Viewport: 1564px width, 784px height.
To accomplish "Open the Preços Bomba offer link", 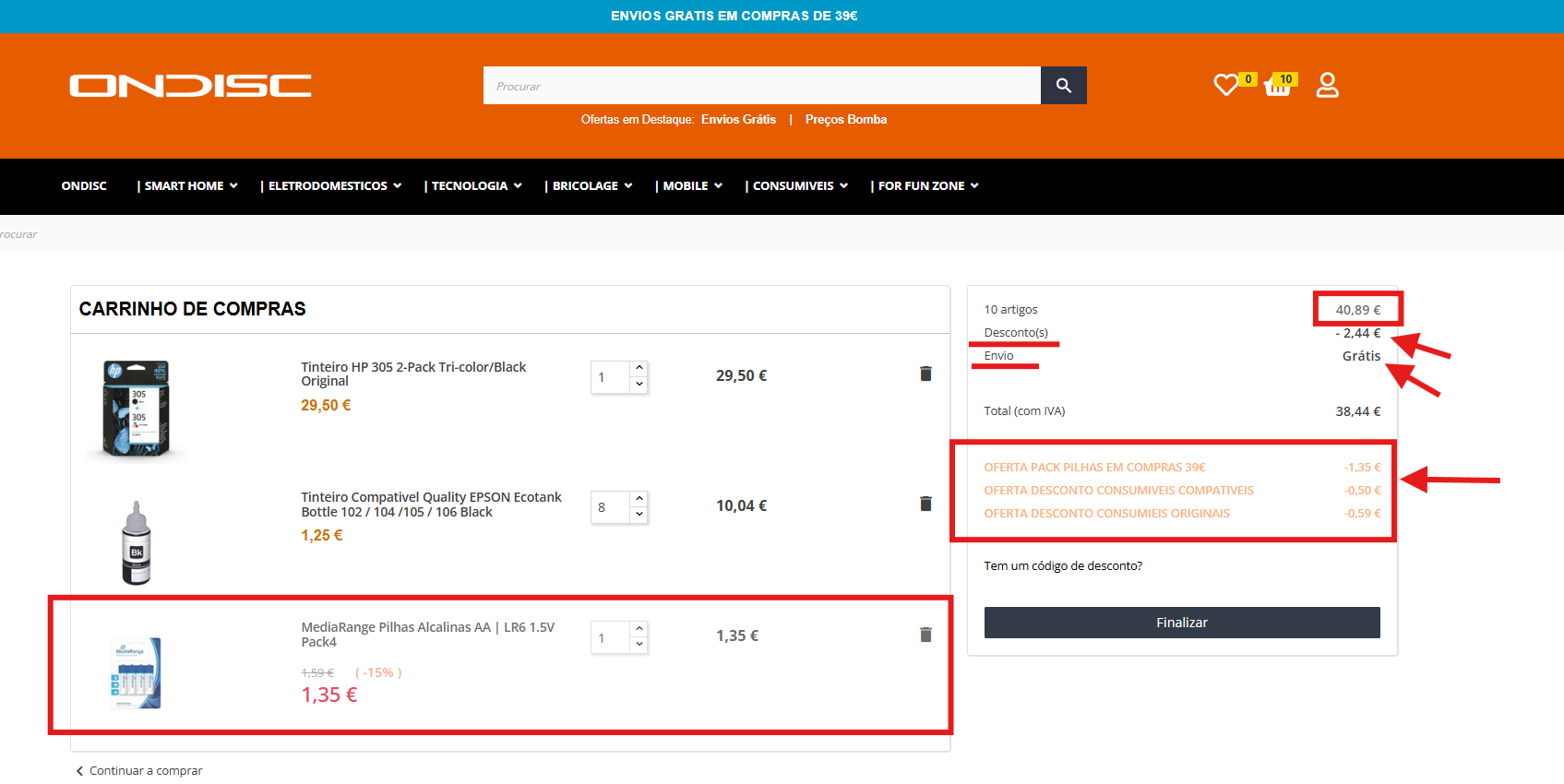I will 846,120.
